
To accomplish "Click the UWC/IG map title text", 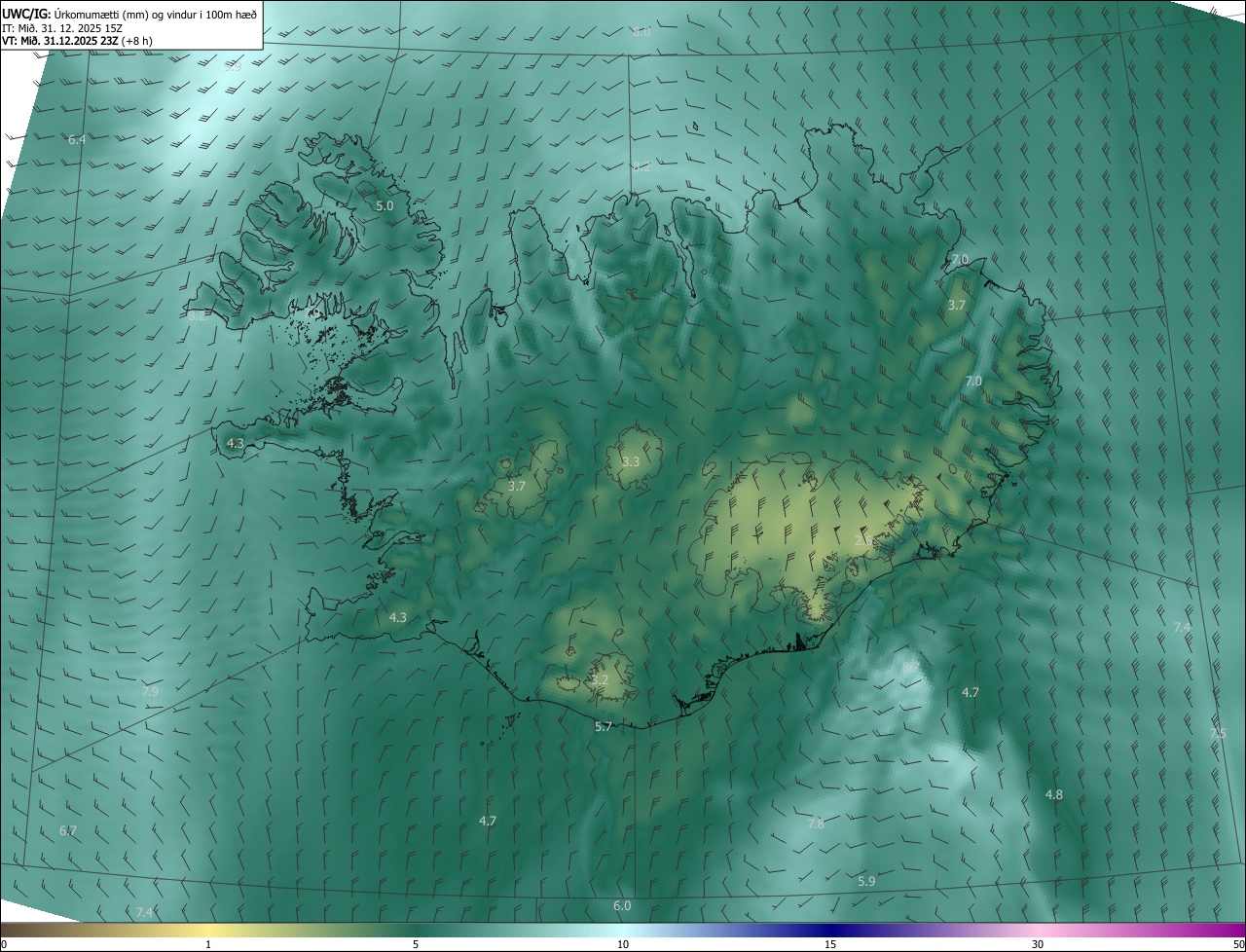I will click(x=129, y=14).
